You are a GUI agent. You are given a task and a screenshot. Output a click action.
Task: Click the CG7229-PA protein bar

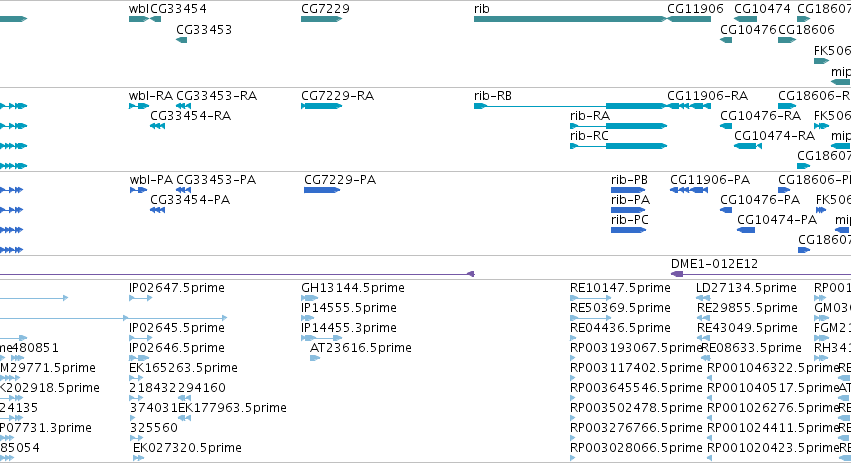(322, 190)
